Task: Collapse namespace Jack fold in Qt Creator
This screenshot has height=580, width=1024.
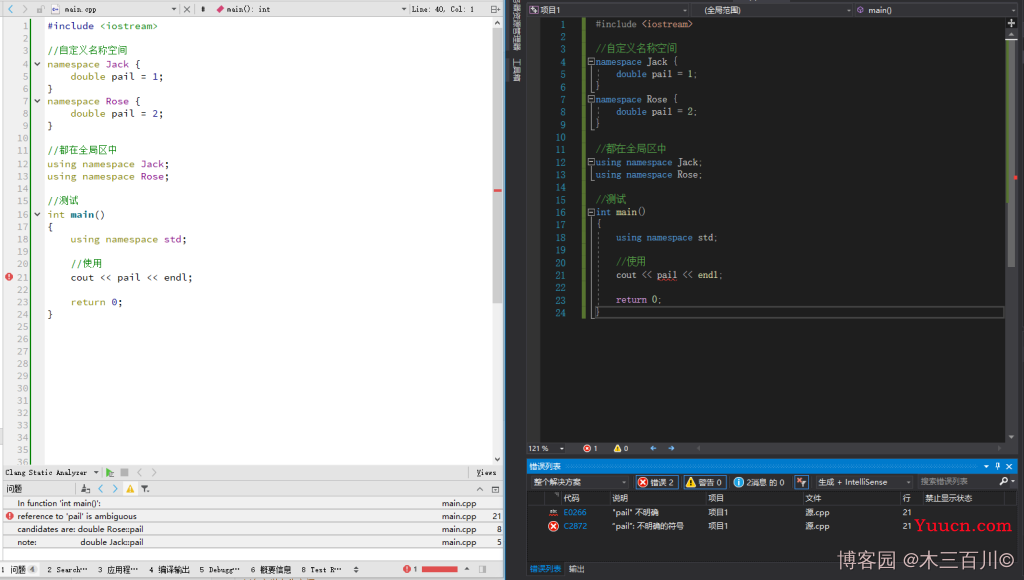Action: 37,64
